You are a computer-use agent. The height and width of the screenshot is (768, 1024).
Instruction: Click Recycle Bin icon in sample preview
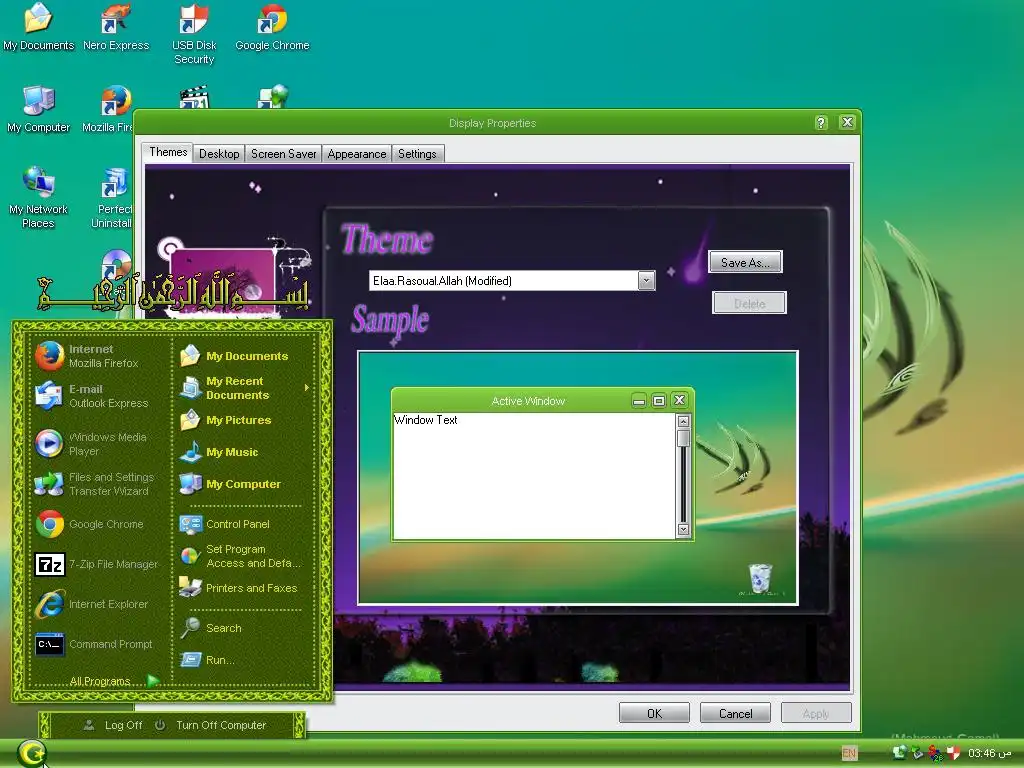[760, 578]
